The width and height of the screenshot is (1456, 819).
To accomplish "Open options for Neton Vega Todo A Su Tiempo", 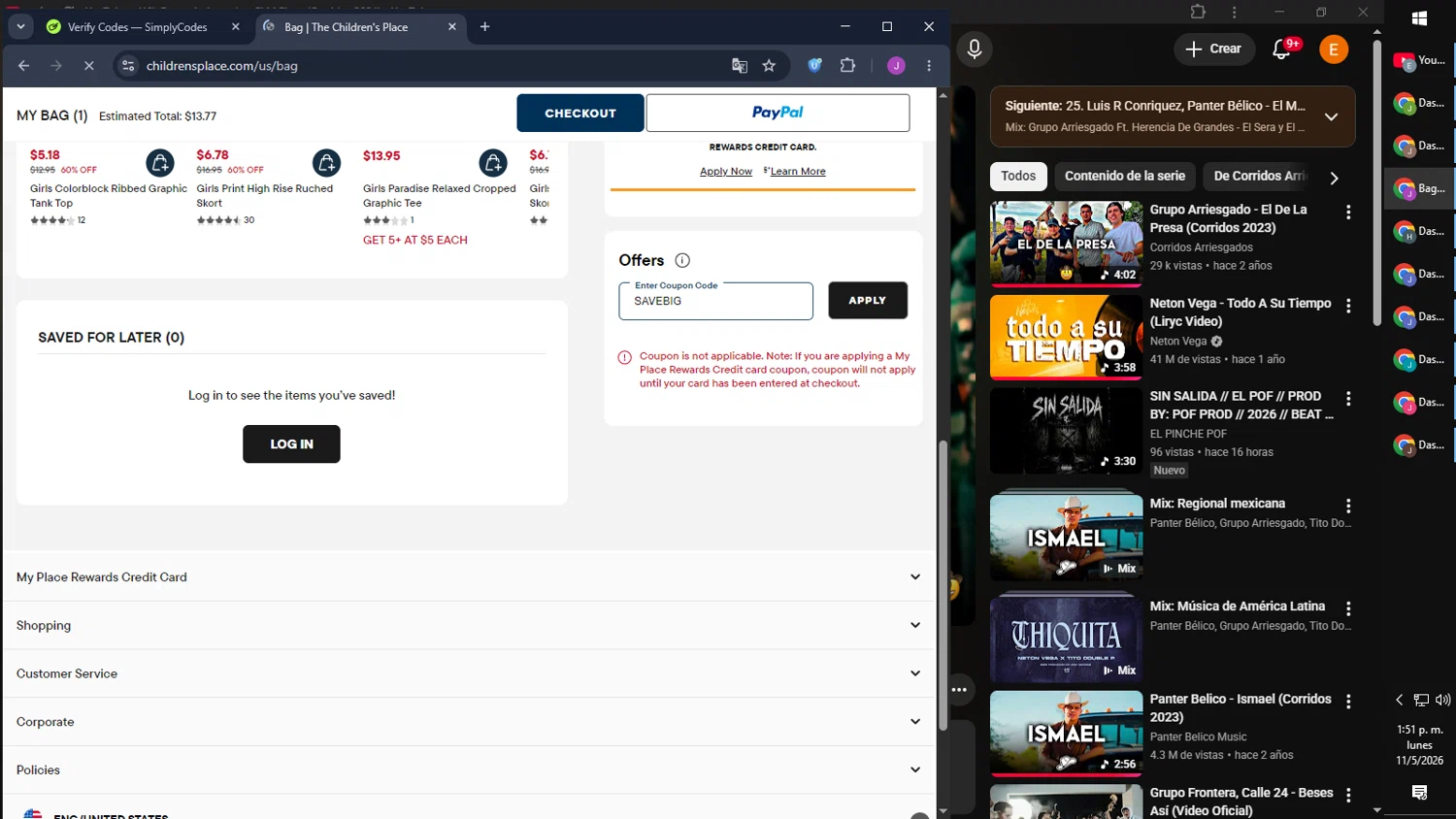I will click(x=1348, y=306).
